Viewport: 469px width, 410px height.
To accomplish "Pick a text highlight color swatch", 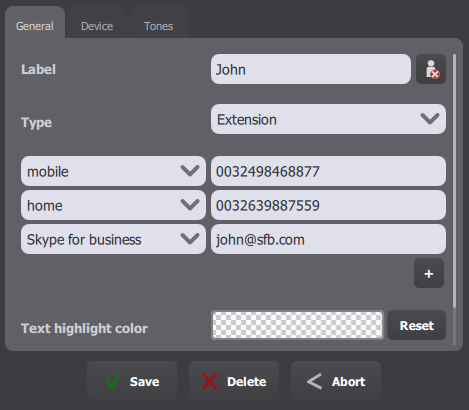I will click(x=297, y=325).
